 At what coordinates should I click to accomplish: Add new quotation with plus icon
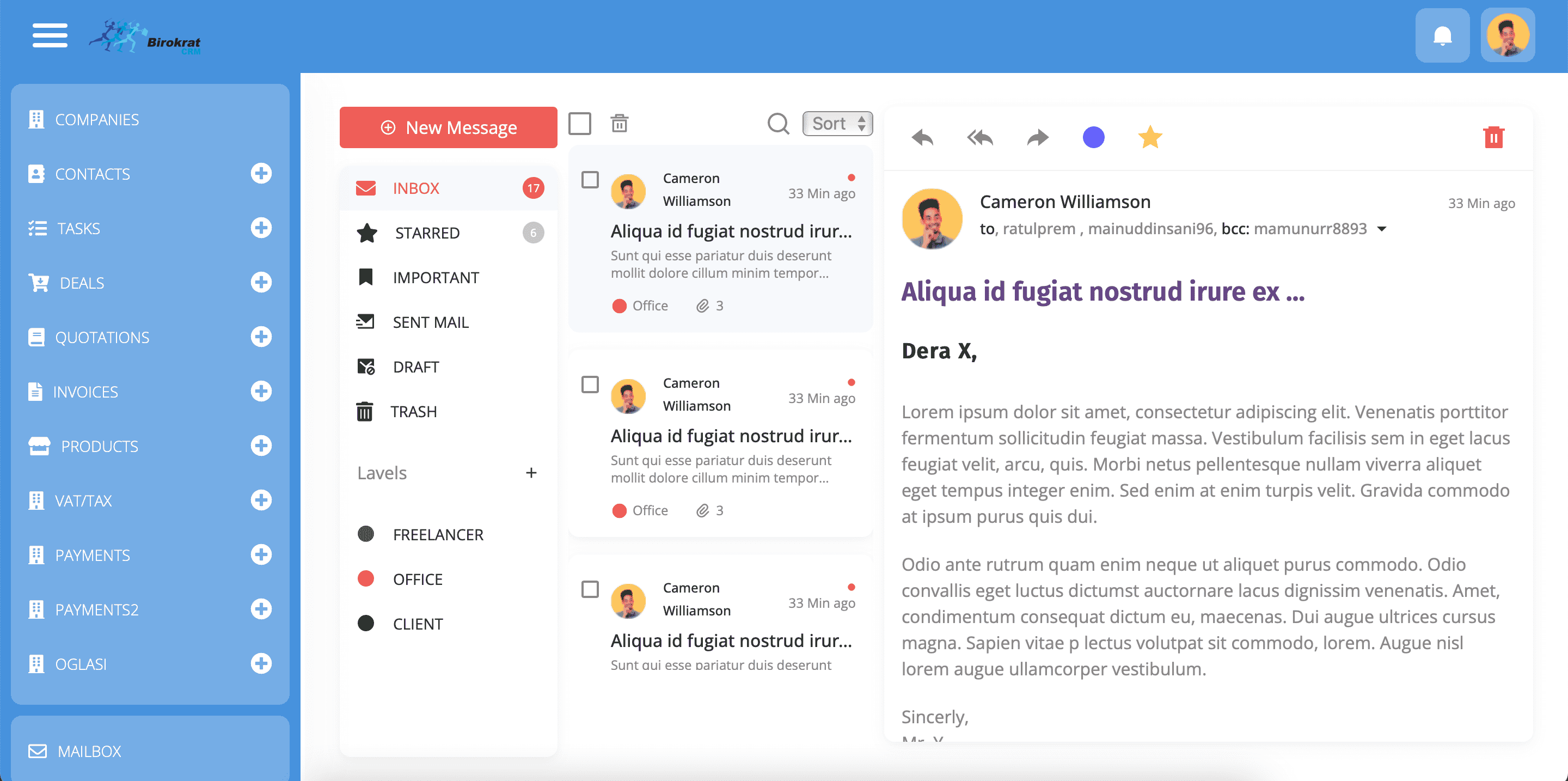[x=261, y=337]
